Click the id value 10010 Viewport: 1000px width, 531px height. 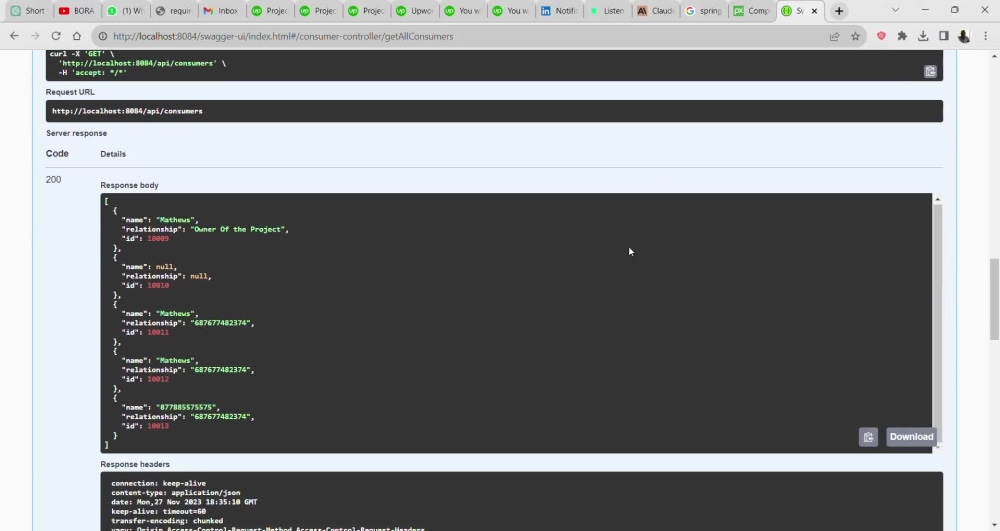pyautogui.click(x=158, y=286)
